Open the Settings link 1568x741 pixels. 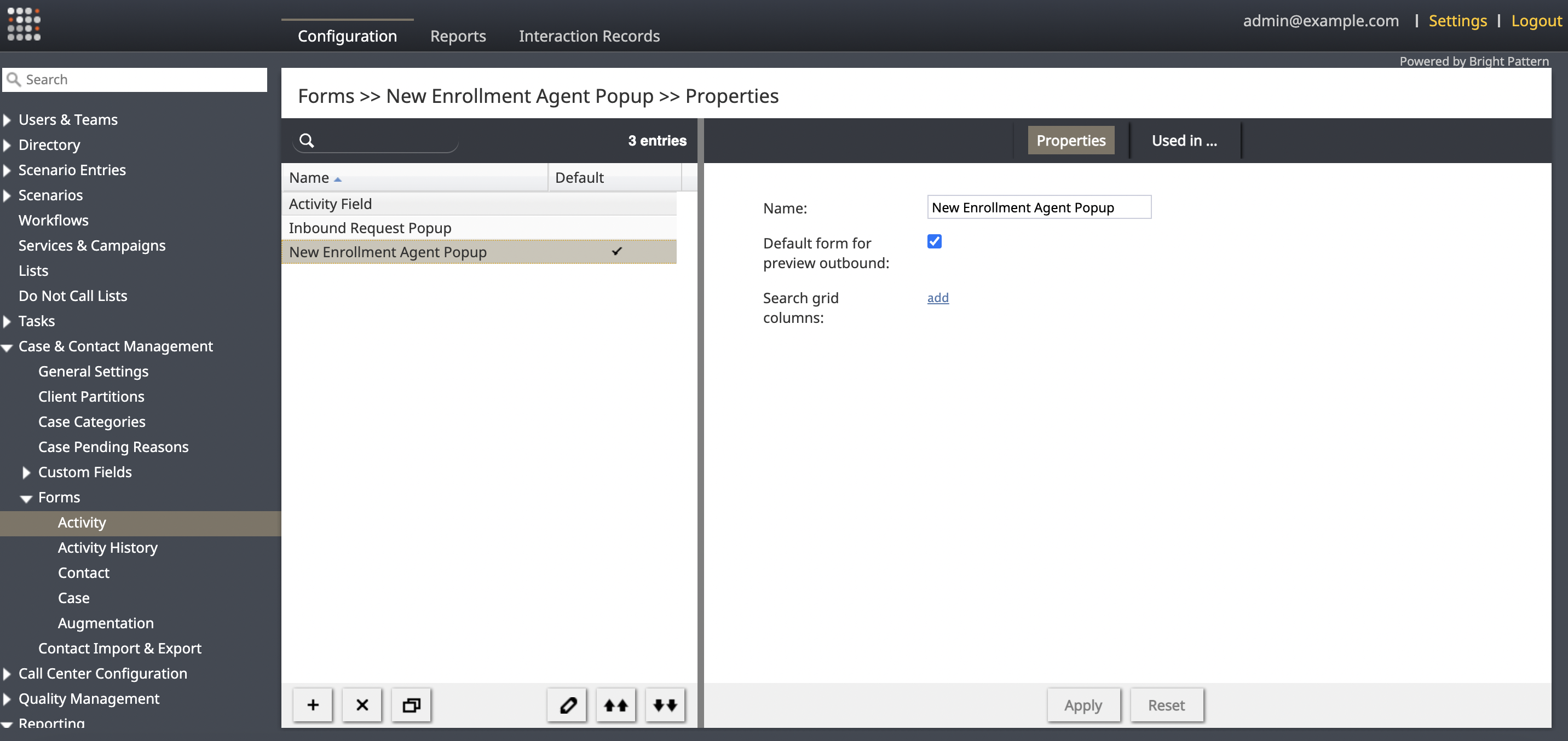click(x=1458, y=21)
